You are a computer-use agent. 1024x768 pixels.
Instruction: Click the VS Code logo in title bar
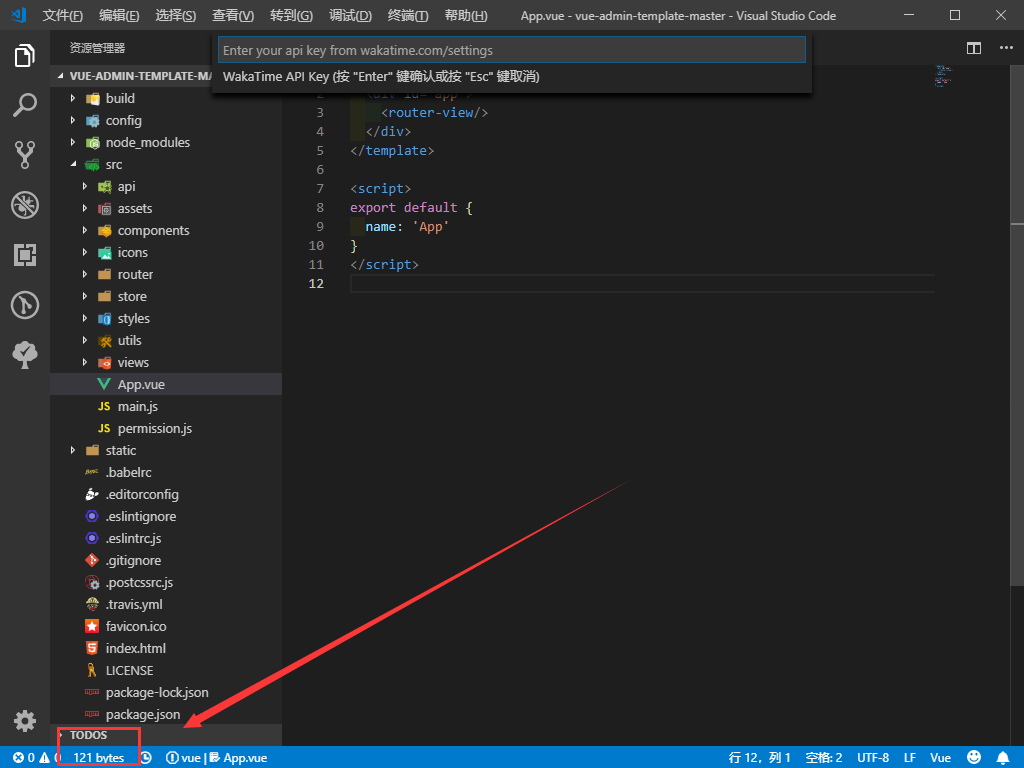pyautogui.click(x=19, y=15)
